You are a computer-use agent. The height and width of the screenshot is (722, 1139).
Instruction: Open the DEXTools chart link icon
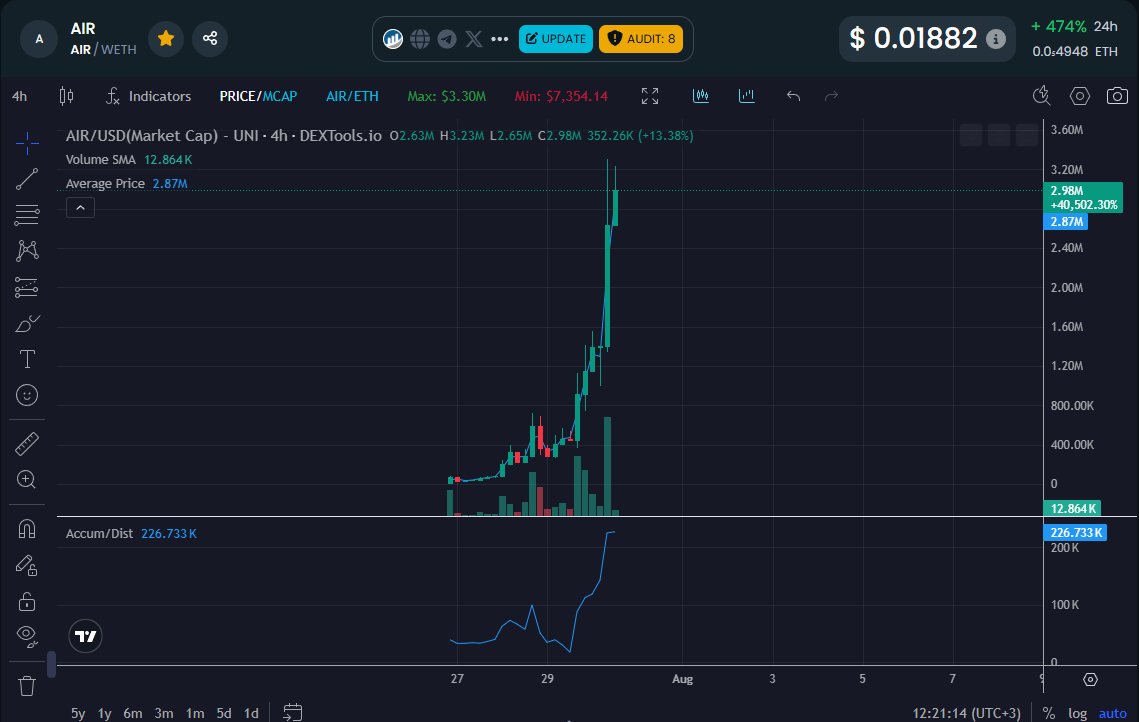[x=393, y=38]
